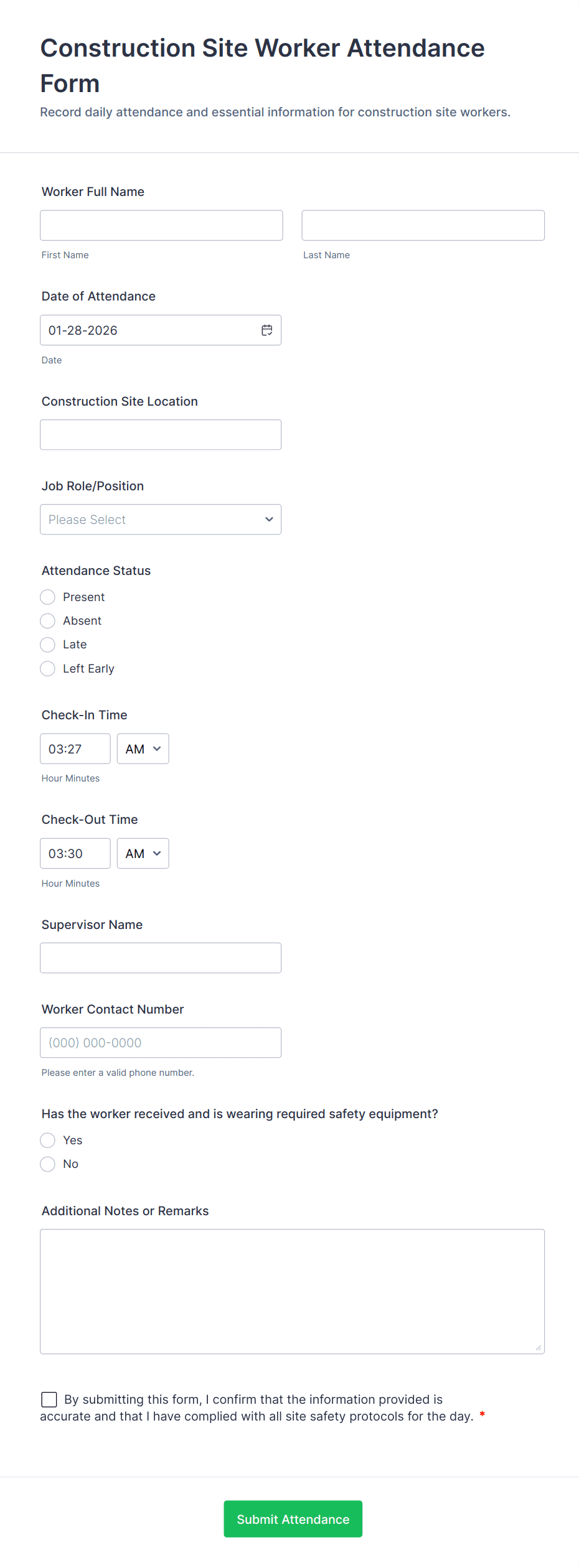Click the Additional Notes text area
The width and height of the screenshot is (579, 1568).
[292, 1292]
